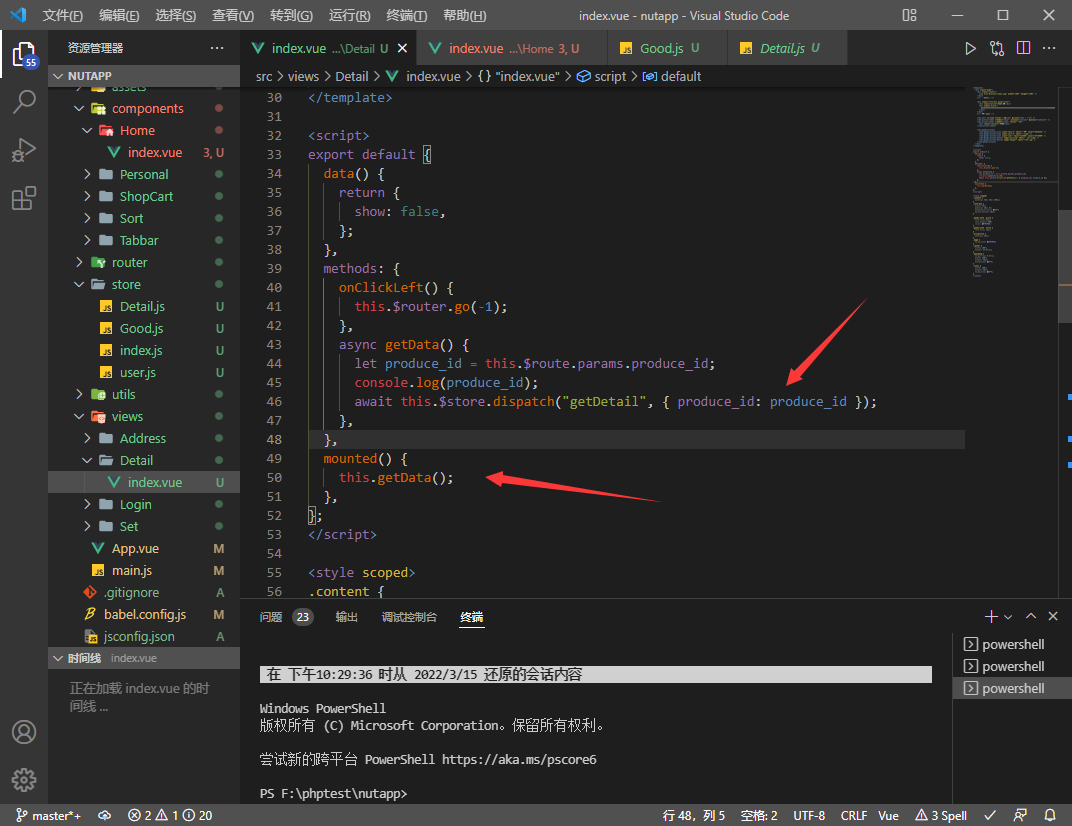
Task: Click the Detail breadcrumb folder
Action: point(351,77)
